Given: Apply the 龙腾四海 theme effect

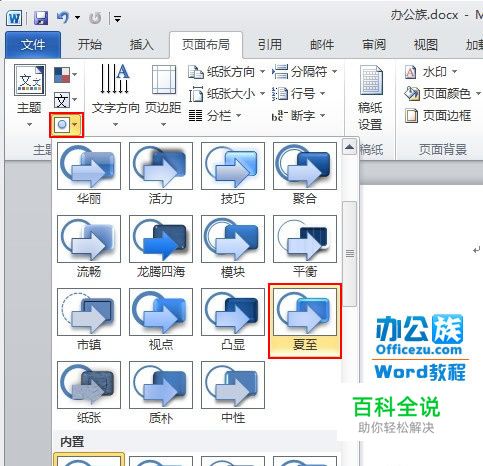Looking at the screenshot, I should pyautogui.click(x=161, y=246).
